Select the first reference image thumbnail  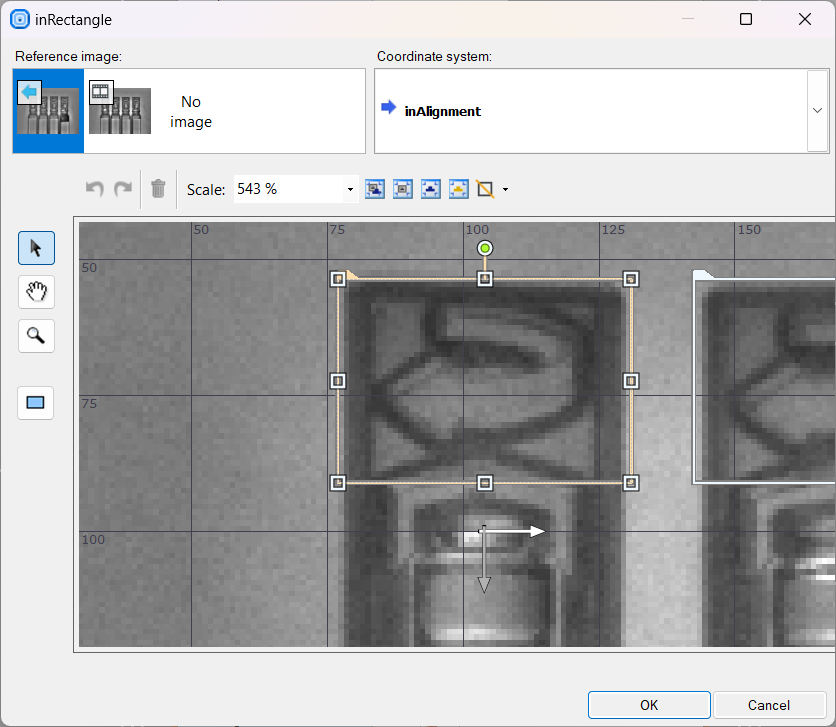click(48, 111)
